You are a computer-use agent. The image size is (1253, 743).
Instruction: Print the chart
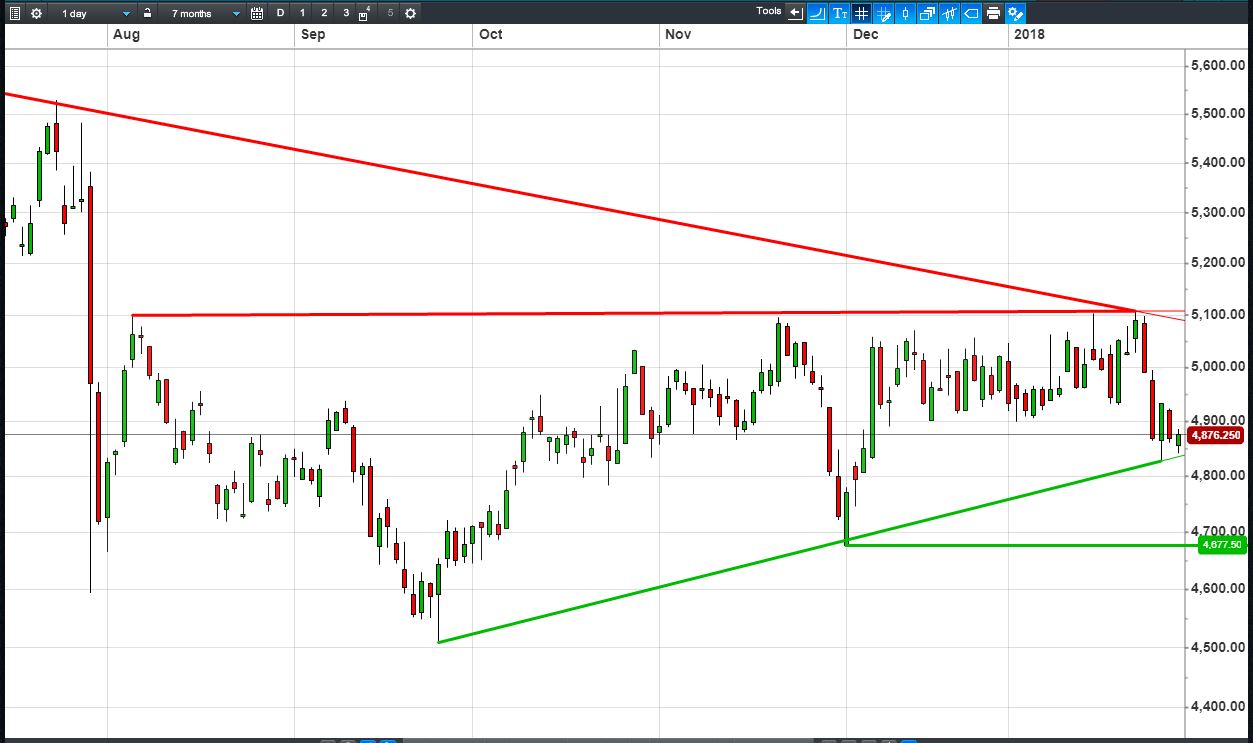pos(993,13)
